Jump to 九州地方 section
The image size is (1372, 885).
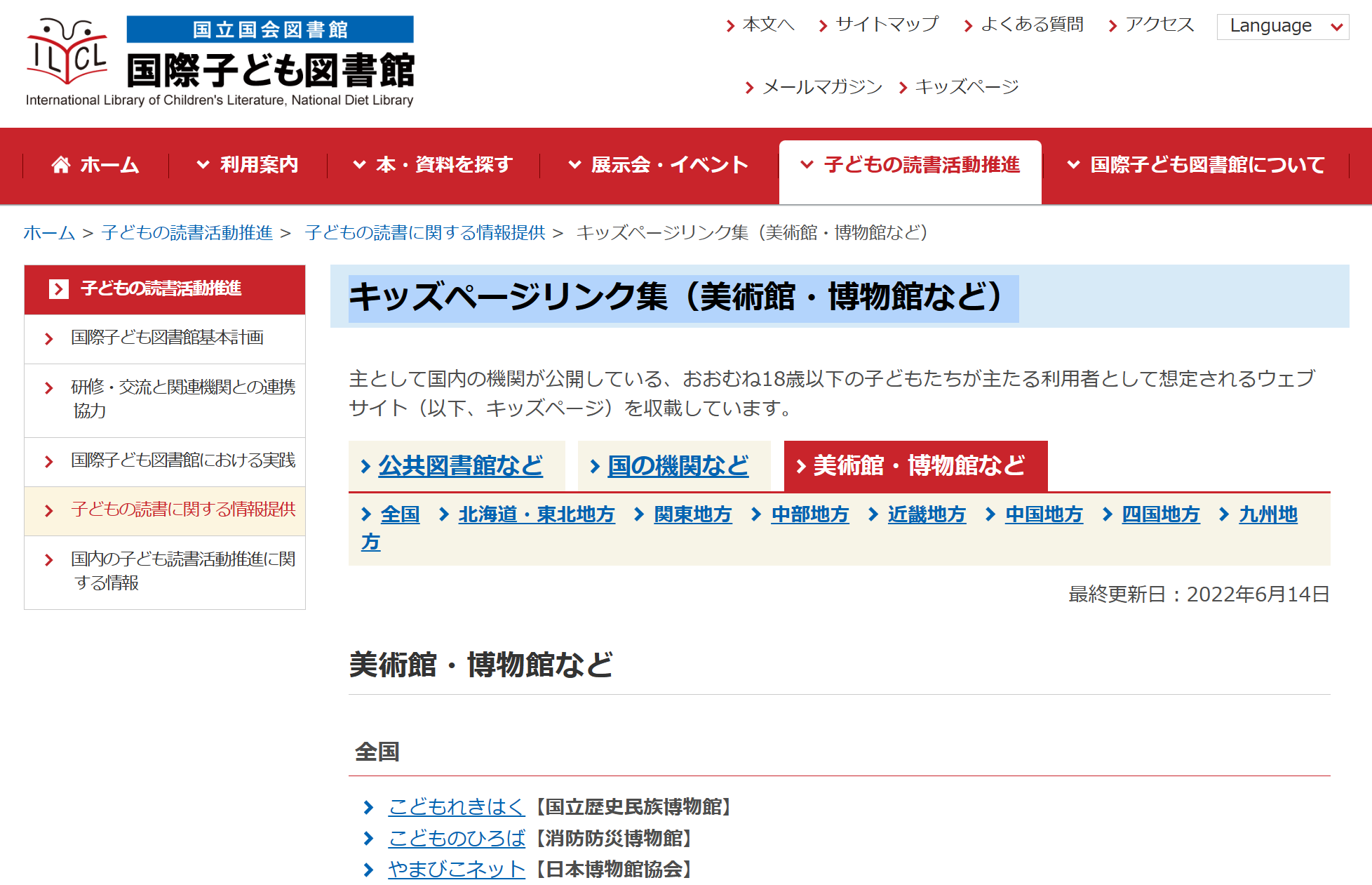tap(1269, 514)
